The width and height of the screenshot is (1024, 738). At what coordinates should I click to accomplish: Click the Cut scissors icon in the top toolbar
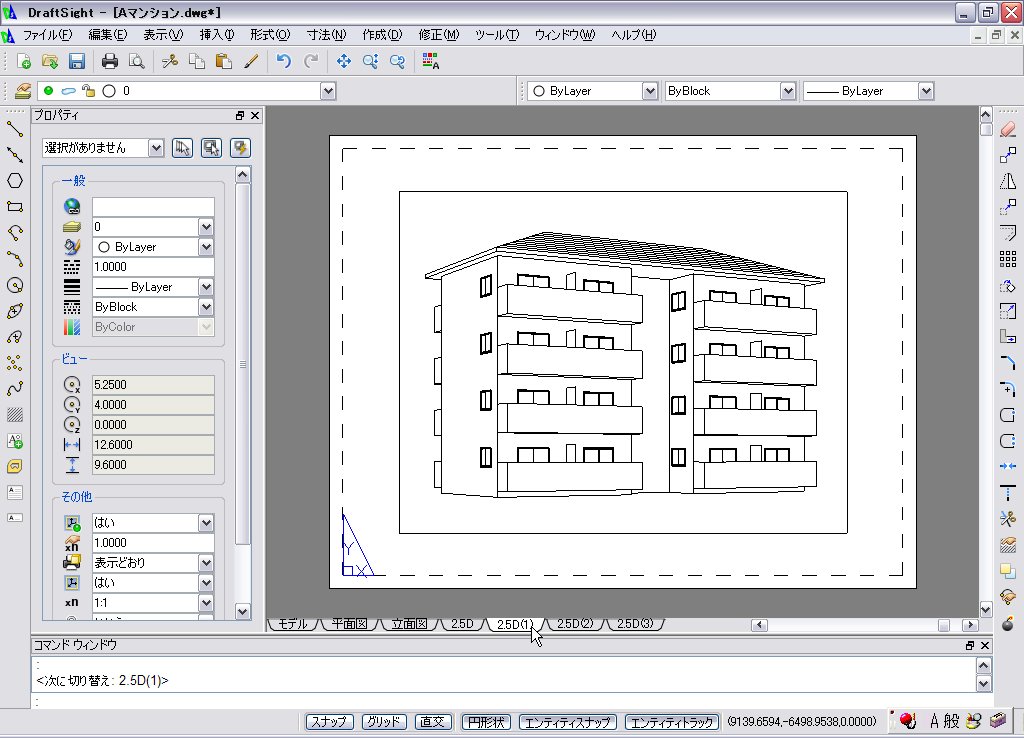pos(170,61)
